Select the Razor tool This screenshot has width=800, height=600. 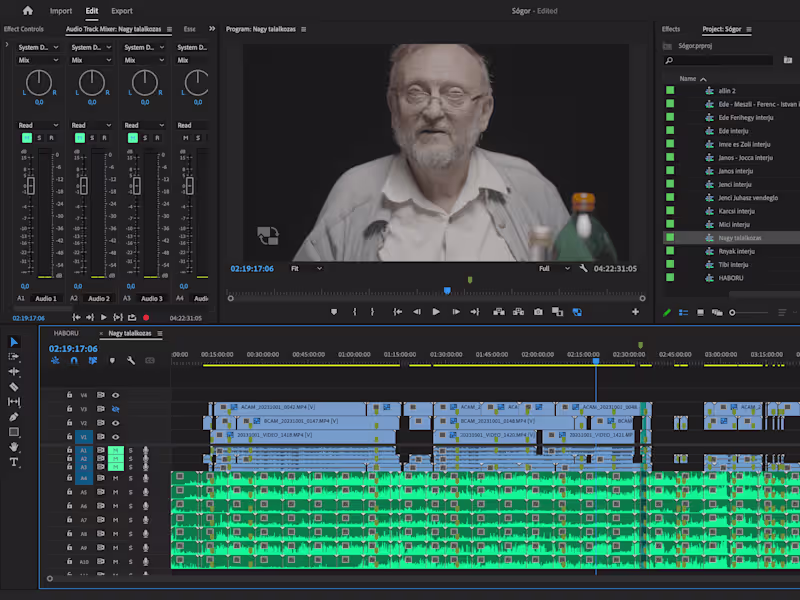(14, 386)
